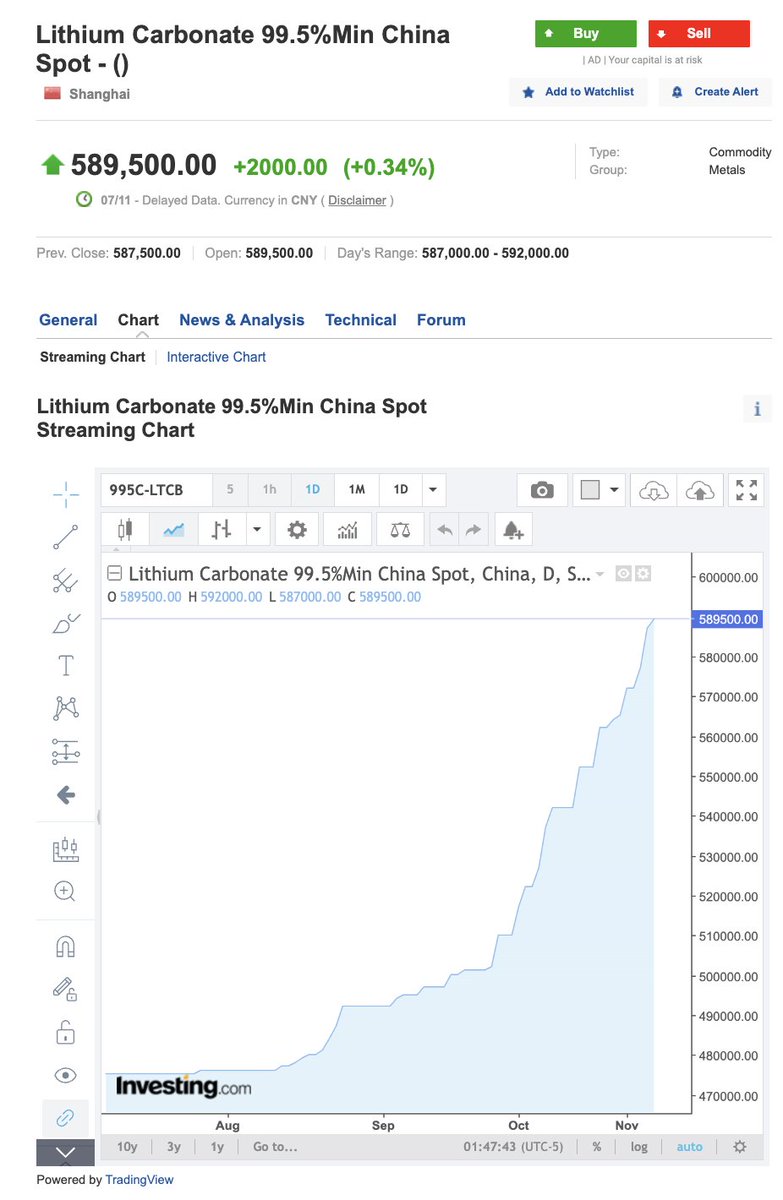Hide all drawings with eye icon
Viewport: 783px width, 1200px height.
point(66,1075)
